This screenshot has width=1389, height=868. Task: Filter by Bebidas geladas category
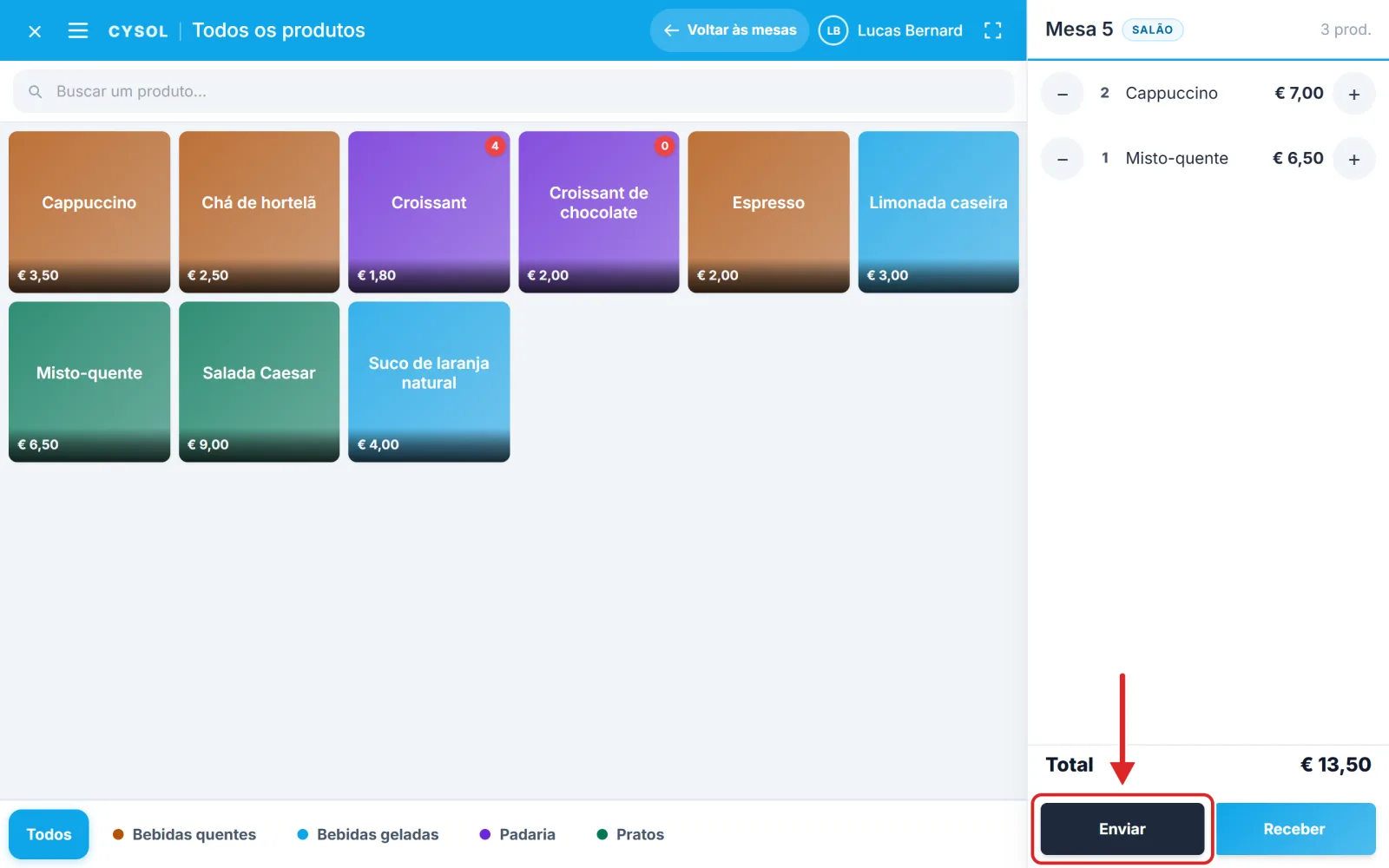[x=368, y=834]
